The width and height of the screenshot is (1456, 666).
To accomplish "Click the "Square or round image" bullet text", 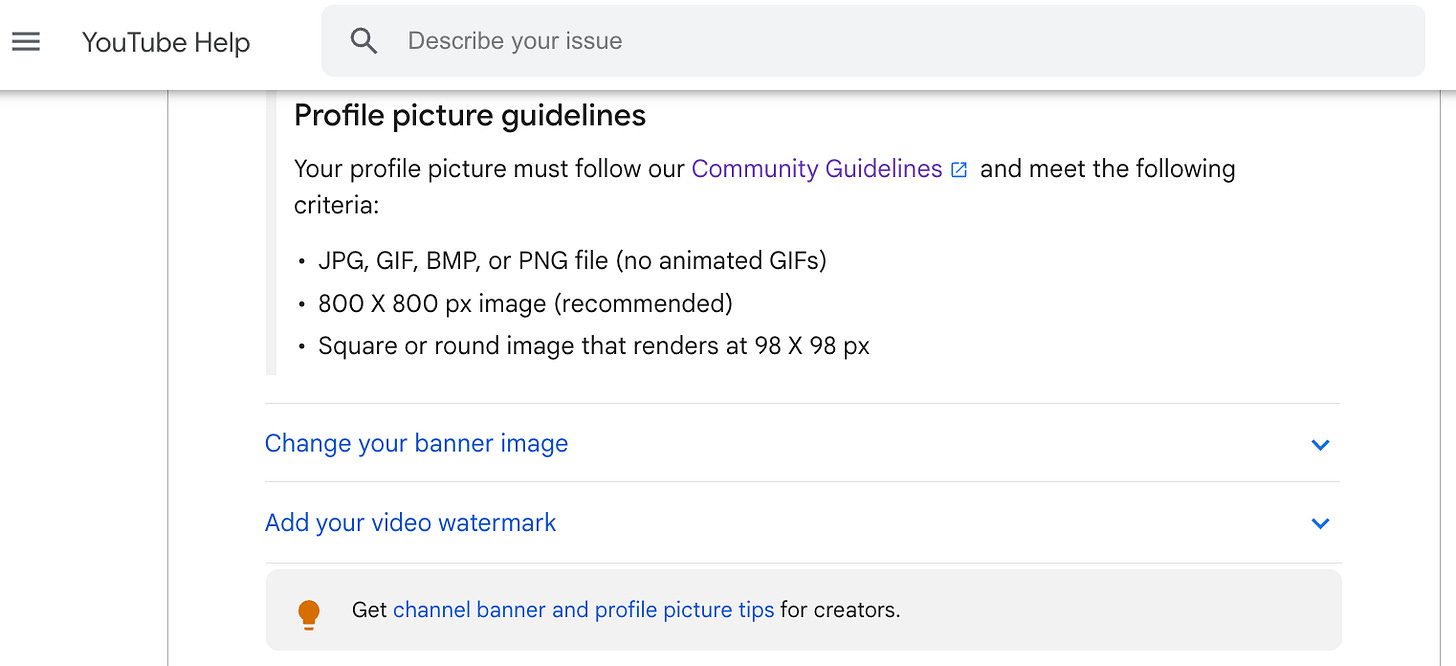I will tap(594, 346).
